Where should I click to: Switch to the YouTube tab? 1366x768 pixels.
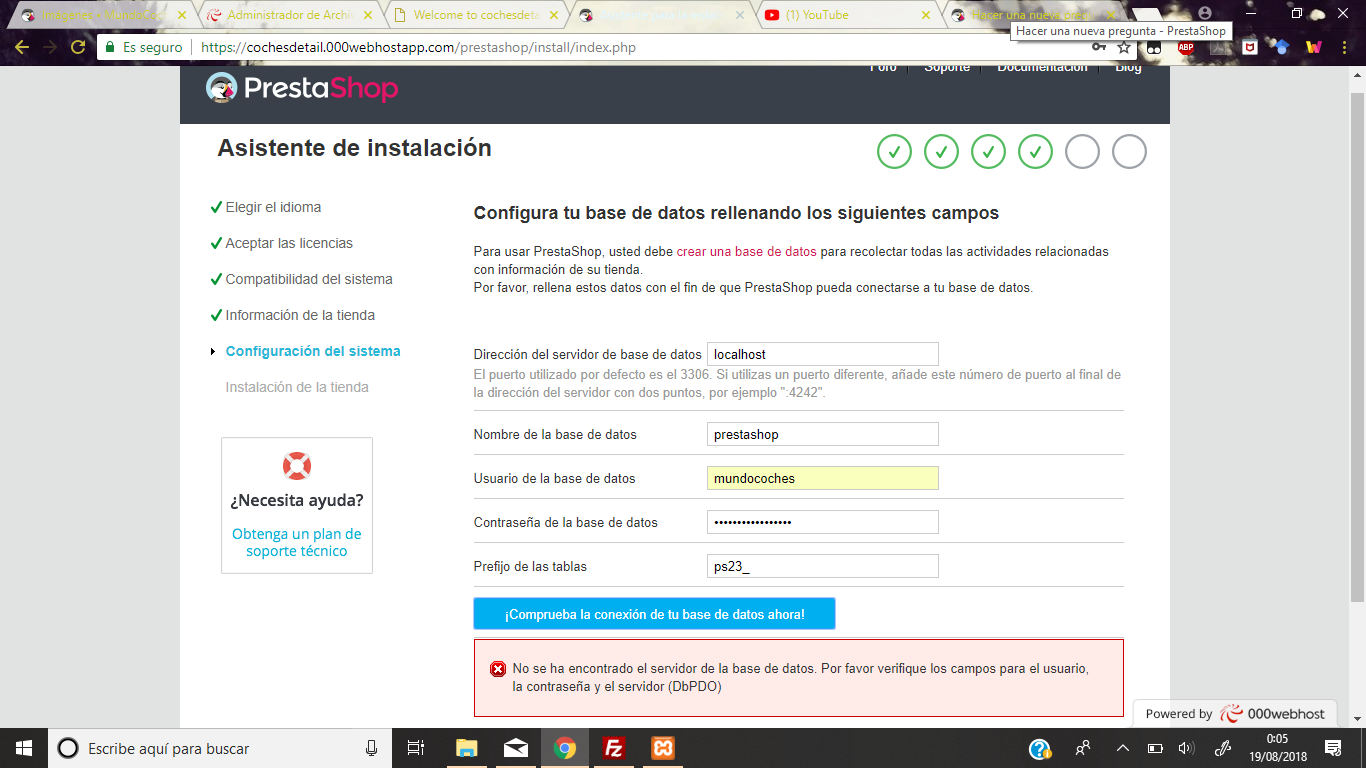pyautogui.click(x=848, y=15)
